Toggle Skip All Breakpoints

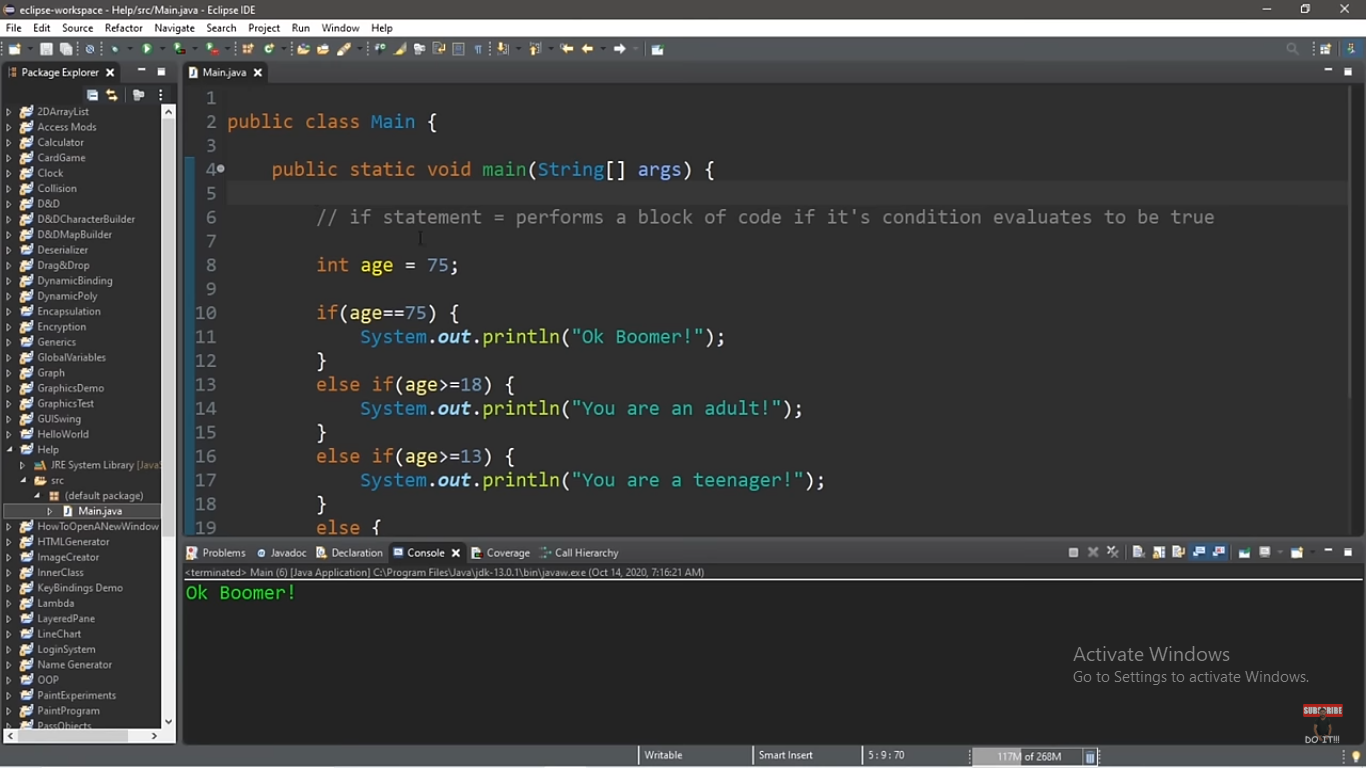[x=90, y=49]
